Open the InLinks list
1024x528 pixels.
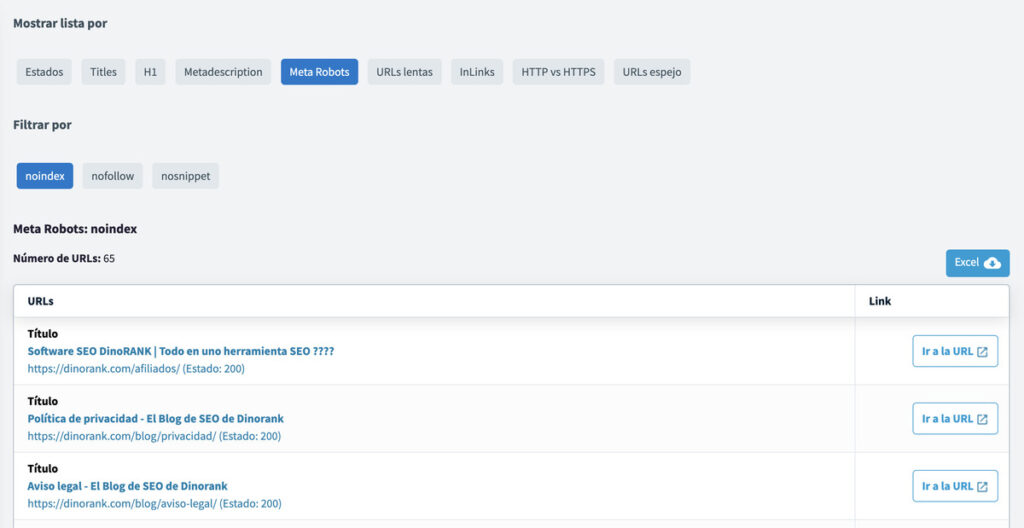[x=477, y=72]
